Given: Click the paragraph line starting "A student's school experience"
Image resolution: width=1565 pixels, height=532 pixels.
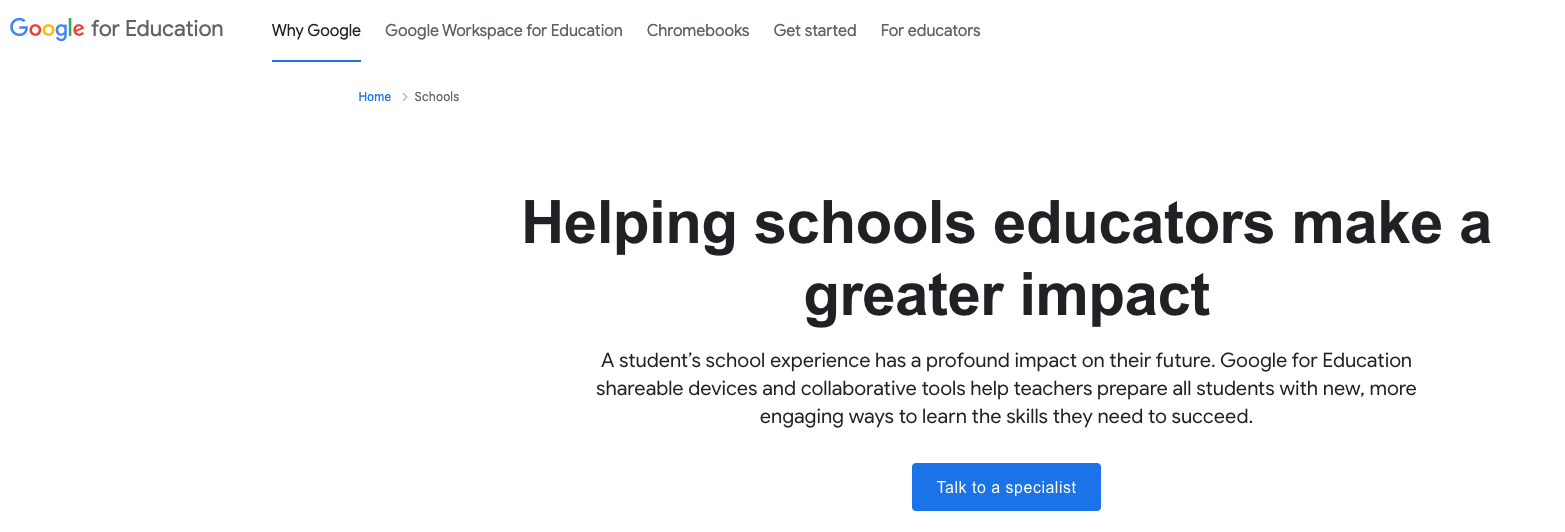Looking at the screenshot, I should click(1006, 360).
